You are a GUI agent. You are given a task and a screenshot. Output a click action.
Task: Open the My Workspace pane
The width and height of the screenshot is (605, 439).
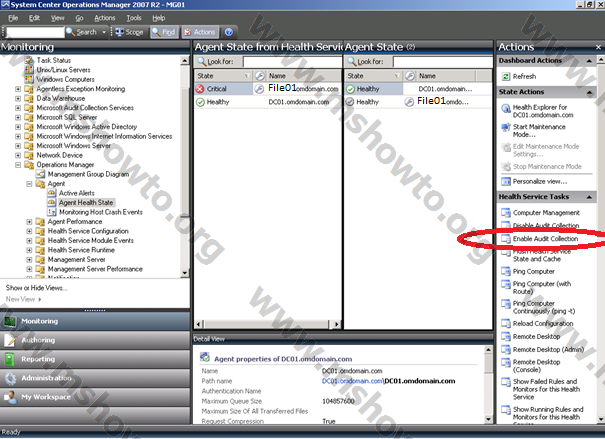pyautogui.click(x=95, y=397)
